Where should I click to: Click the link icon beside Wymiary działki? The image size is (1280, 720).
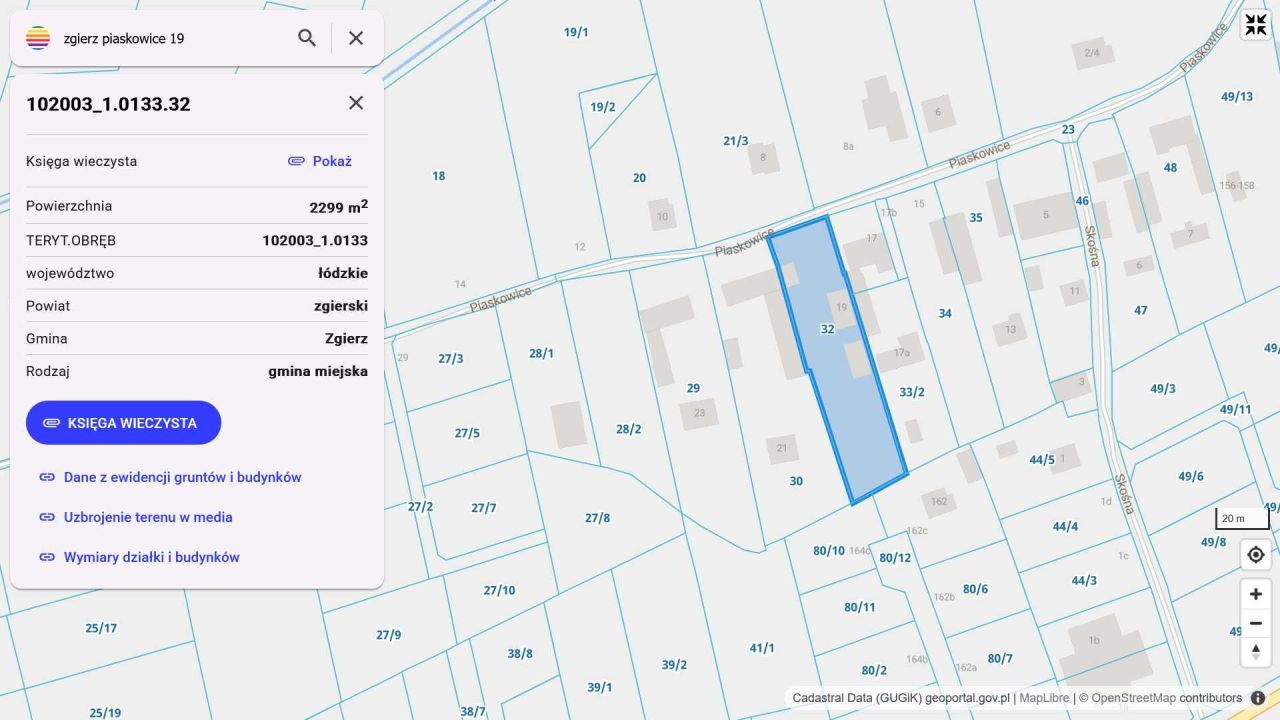click(47, 557)
